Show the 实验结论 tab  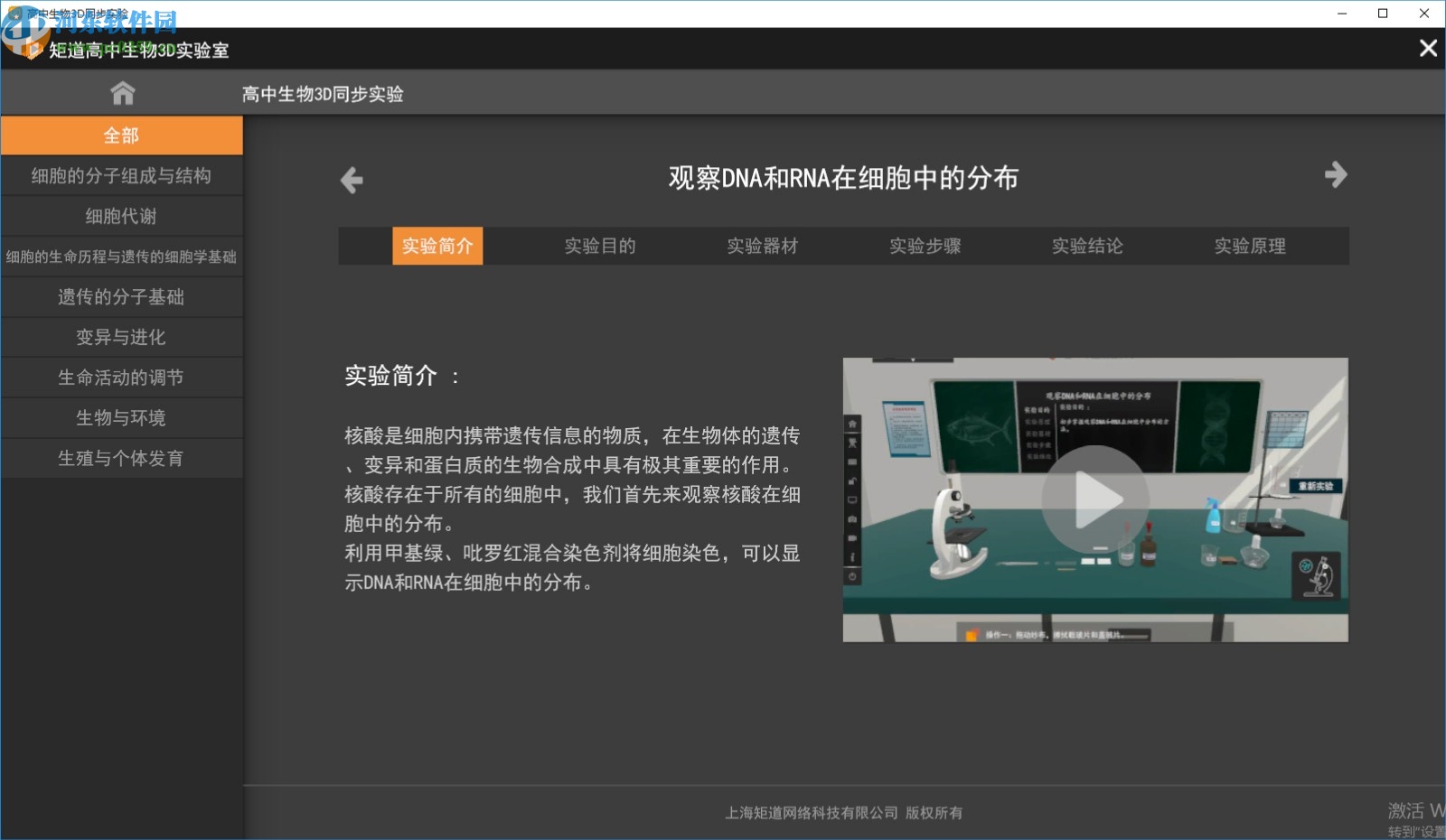(x=1087, y=246)
